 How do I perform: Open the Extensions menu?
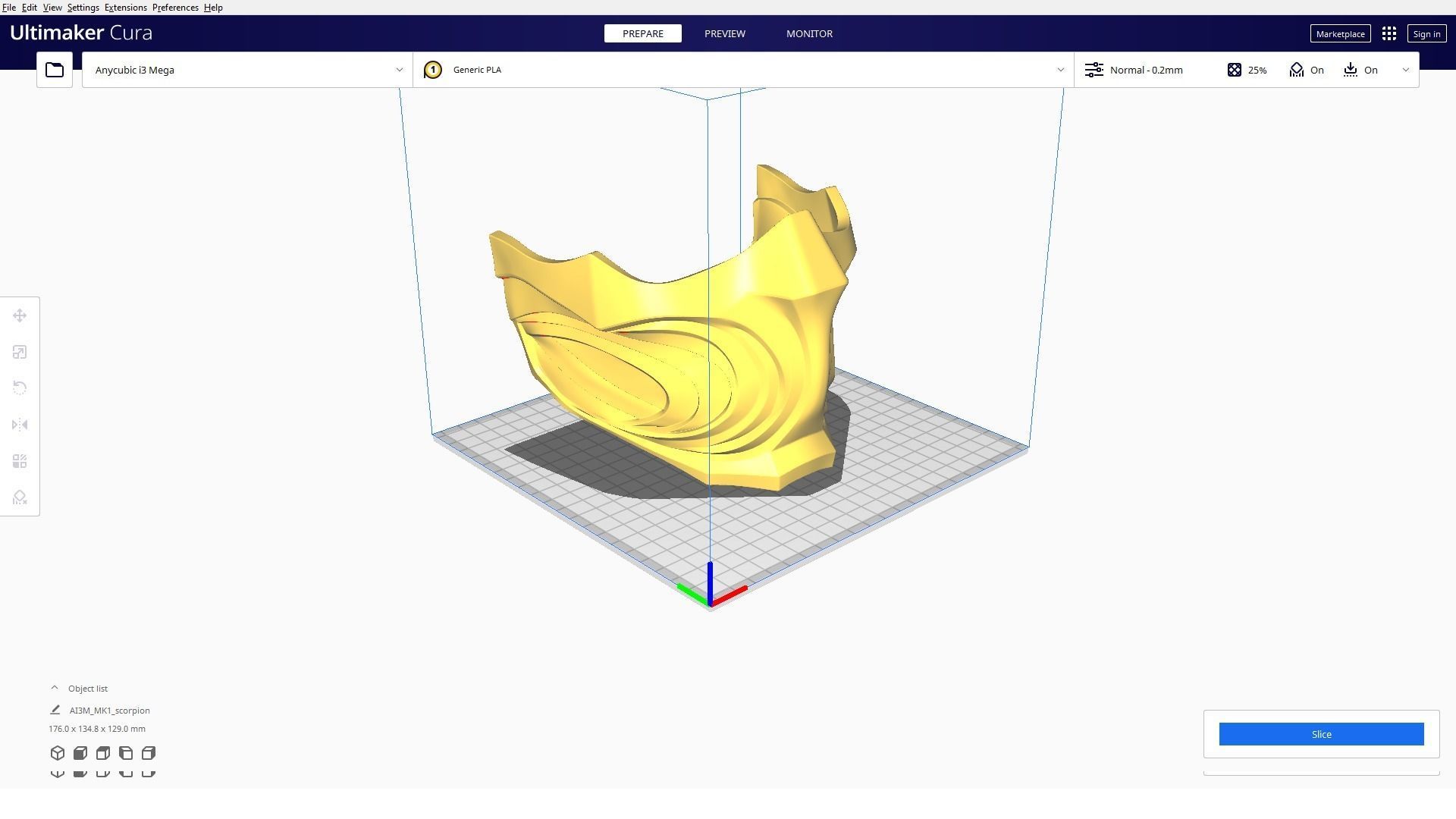tap(126, 8)
